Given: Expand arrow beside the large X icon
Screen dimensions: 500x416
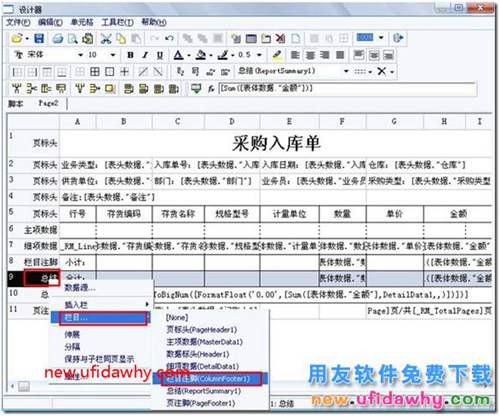Looking at the screenshot, I should pos(392,72).
